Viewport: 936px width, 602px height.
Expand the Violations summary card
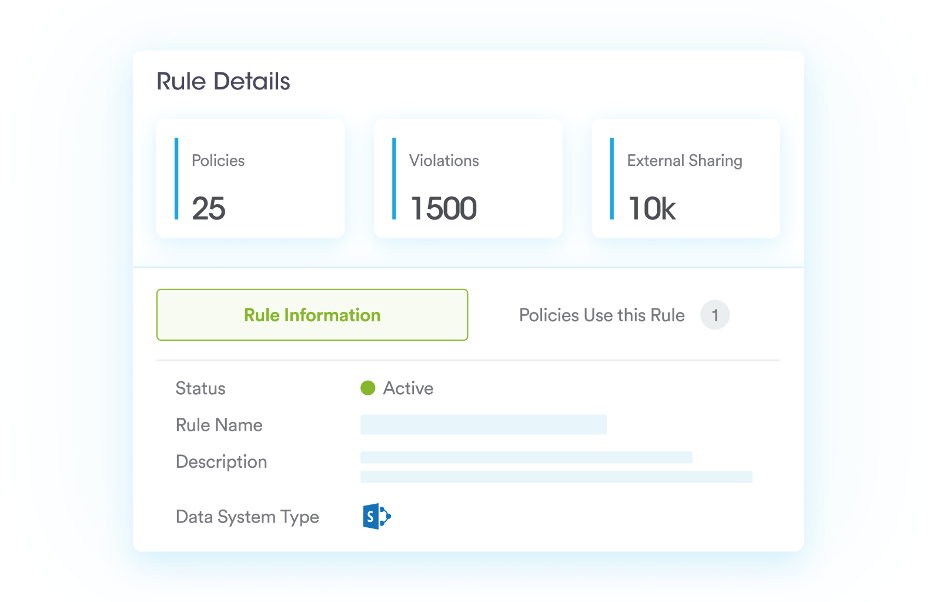(468, 178)
